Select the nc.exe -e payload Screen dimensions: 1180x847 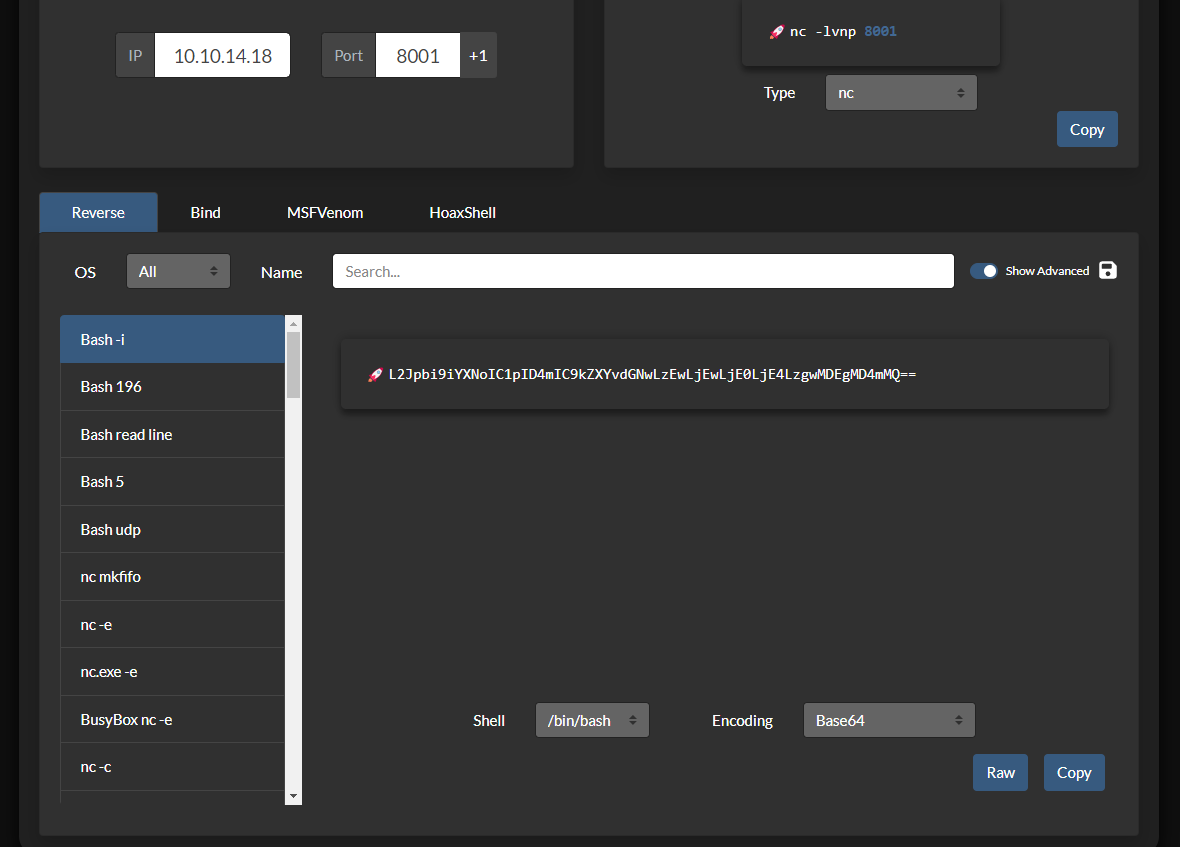click(172, 672)
